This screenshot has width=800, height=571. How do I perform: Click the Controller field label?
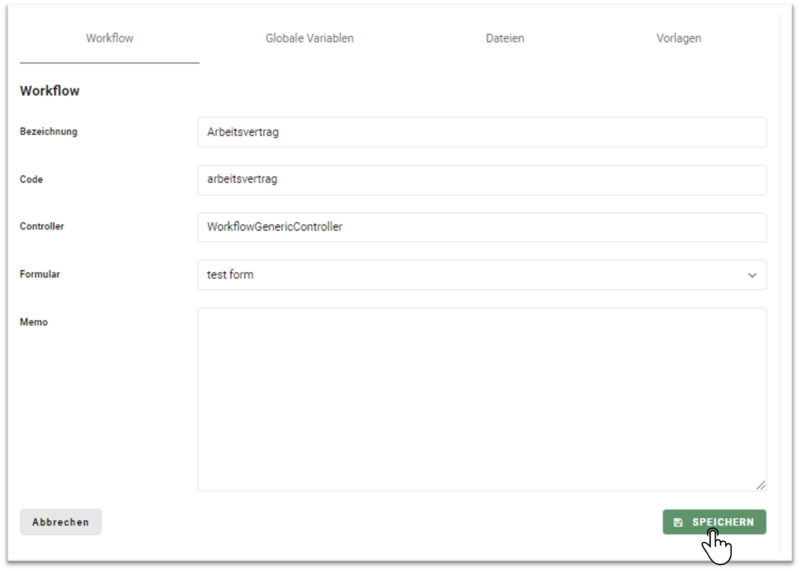(x=42, y=227)
